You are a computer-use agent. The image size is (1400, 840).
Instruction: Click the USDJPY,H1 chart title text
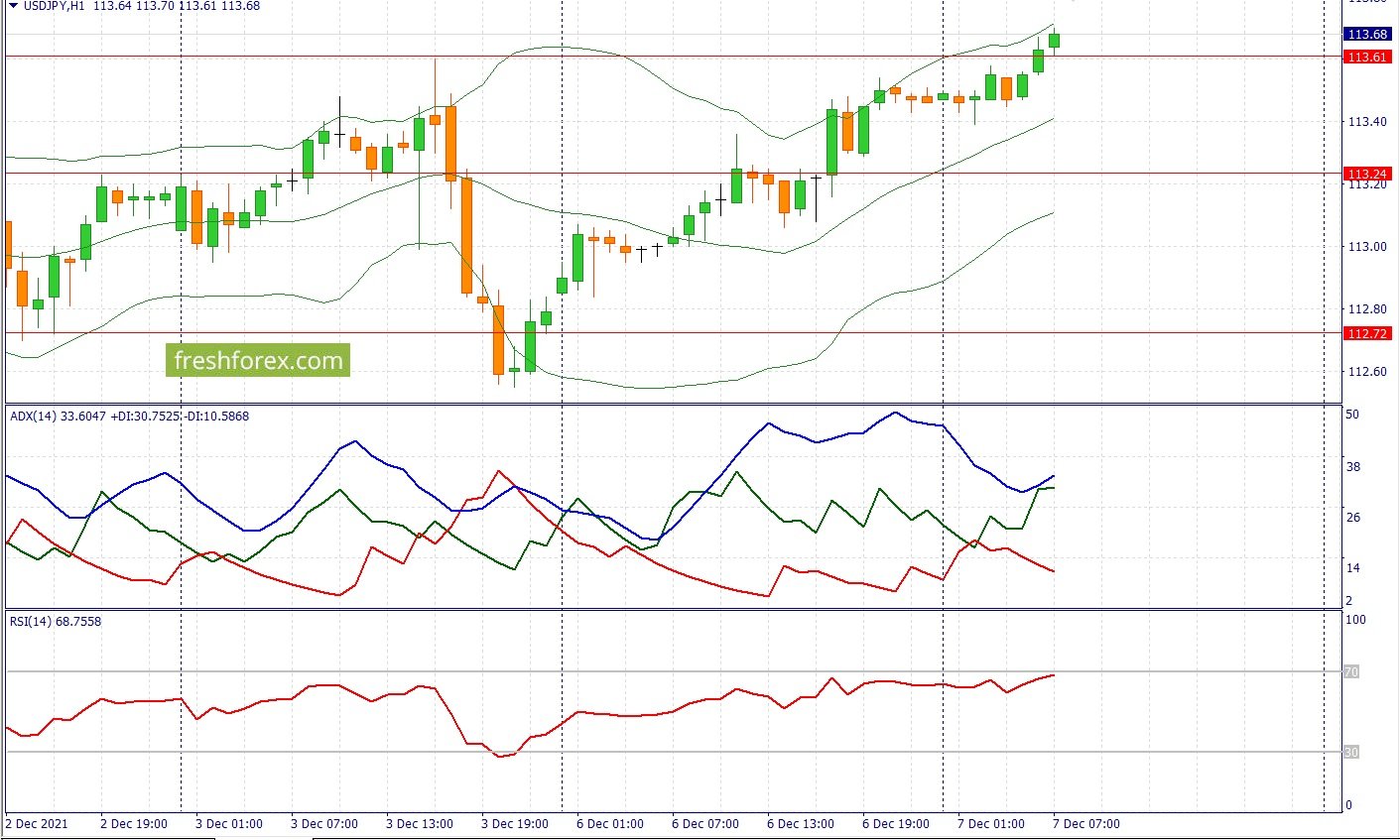[53, 6]
